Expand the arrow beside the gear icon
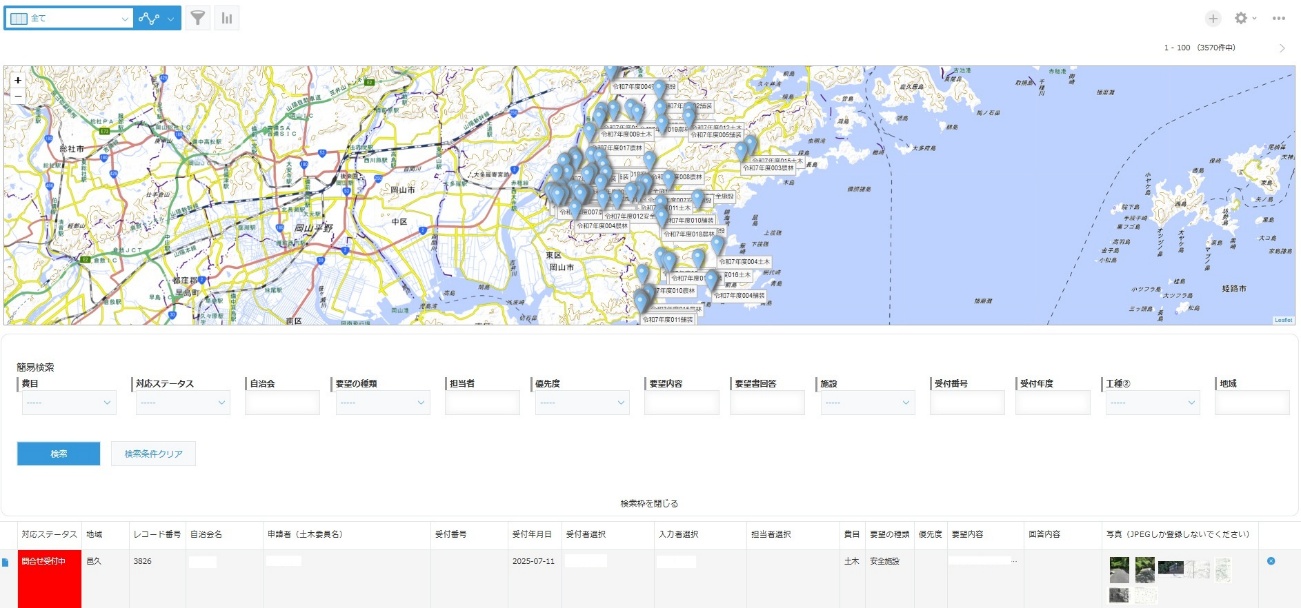This screenshot has width=1301, height=608. point(1254,18)
